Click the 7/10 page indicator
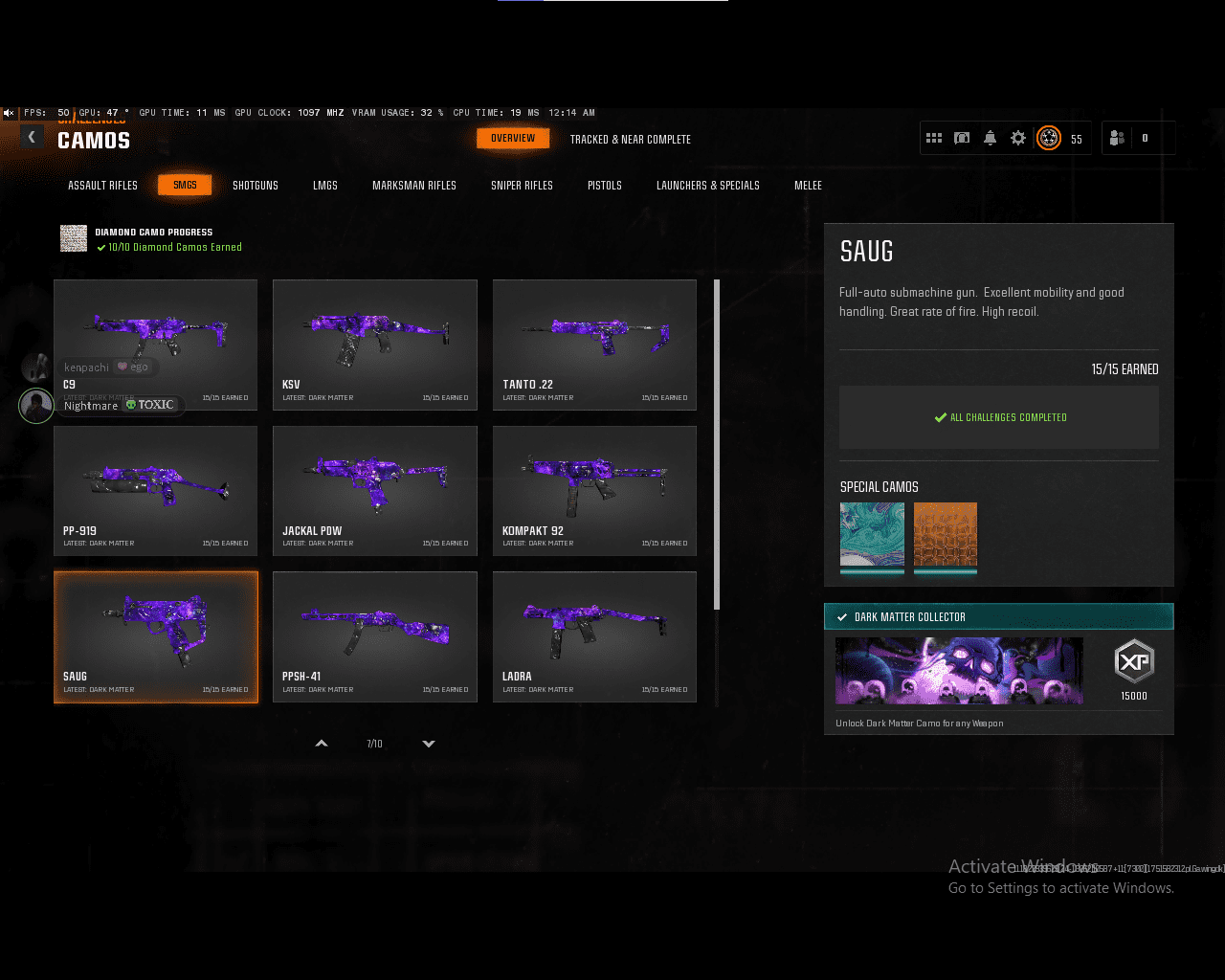 [x=375, y=744]
